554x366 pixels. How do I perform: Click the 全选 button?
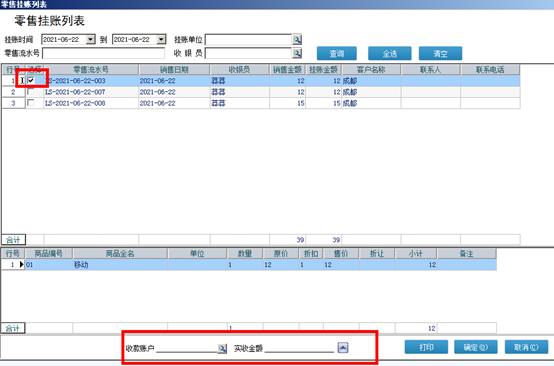click(x=390, y=54)
